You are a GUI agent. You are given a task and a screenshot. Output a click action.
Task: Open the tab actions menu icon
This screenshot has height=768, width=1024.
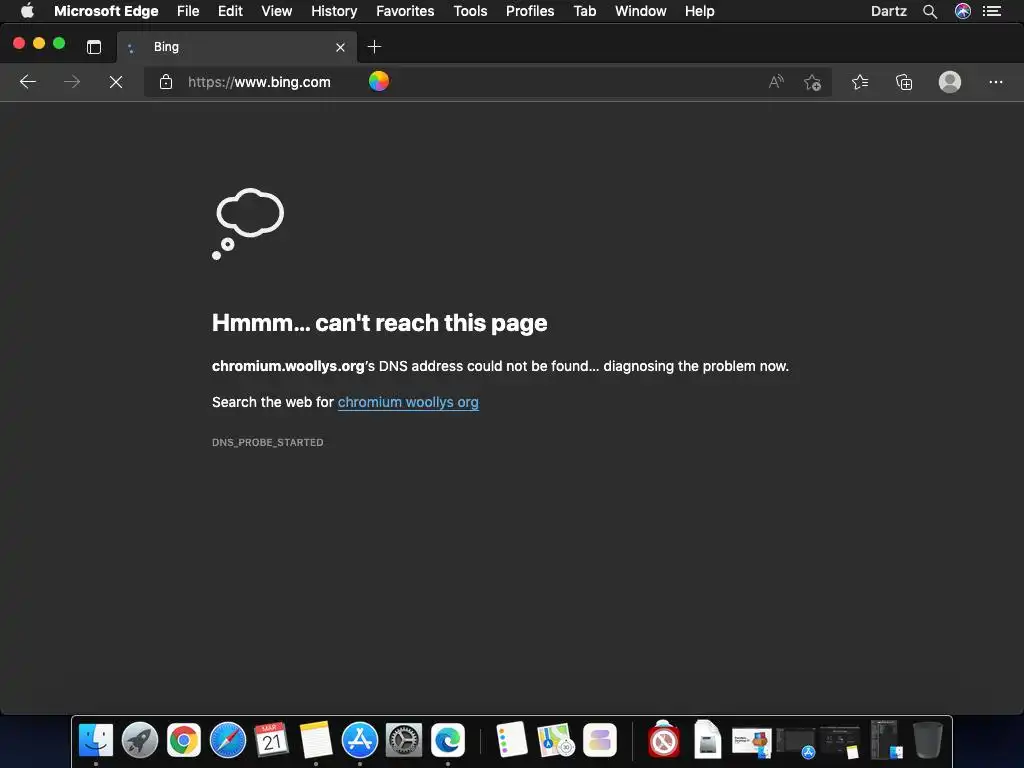[x=94, y=47]
